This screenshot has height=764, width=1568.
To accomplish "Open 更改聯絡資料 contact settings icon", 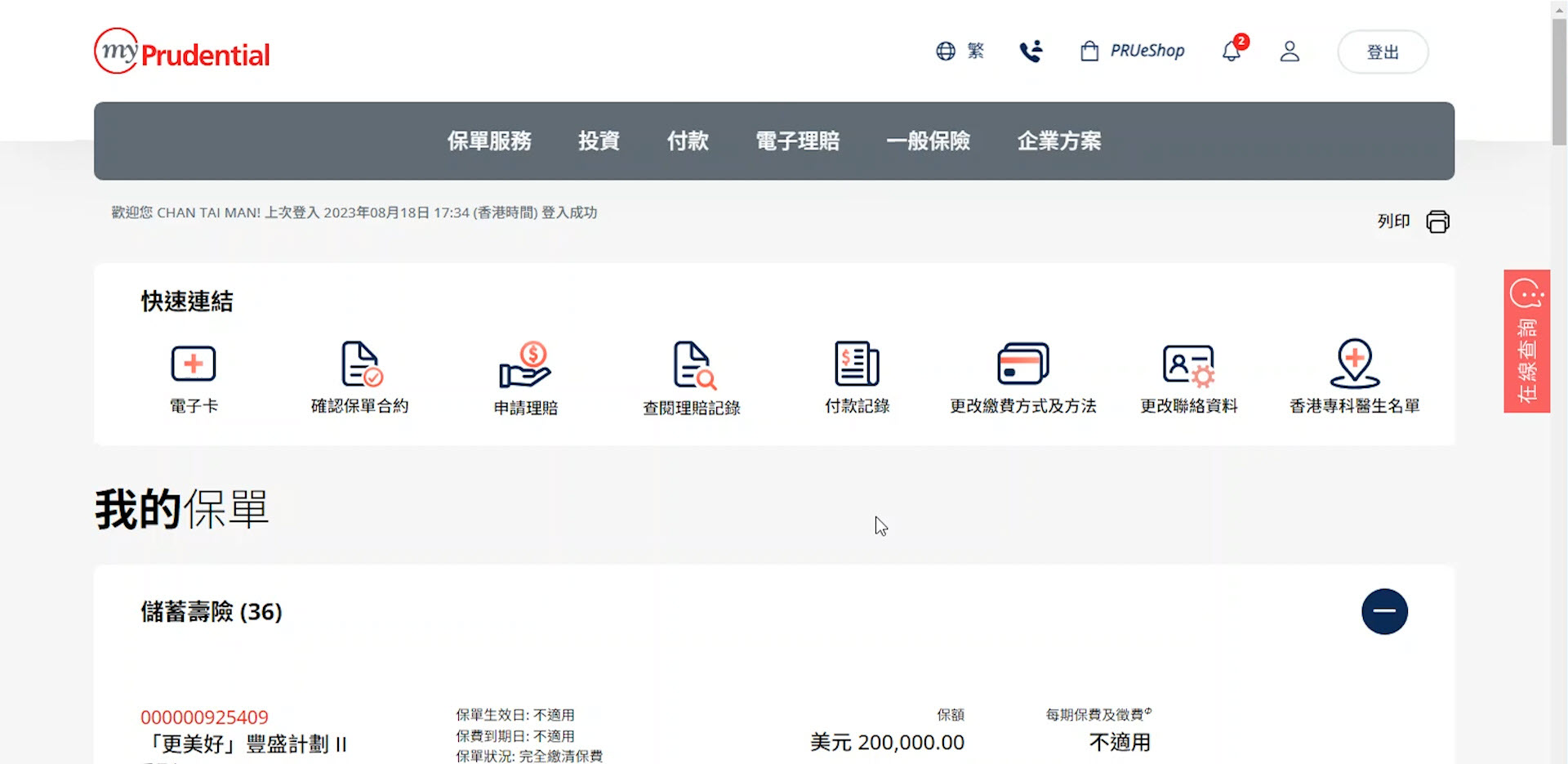I will pyautogui.click(x=1188, y=364).
